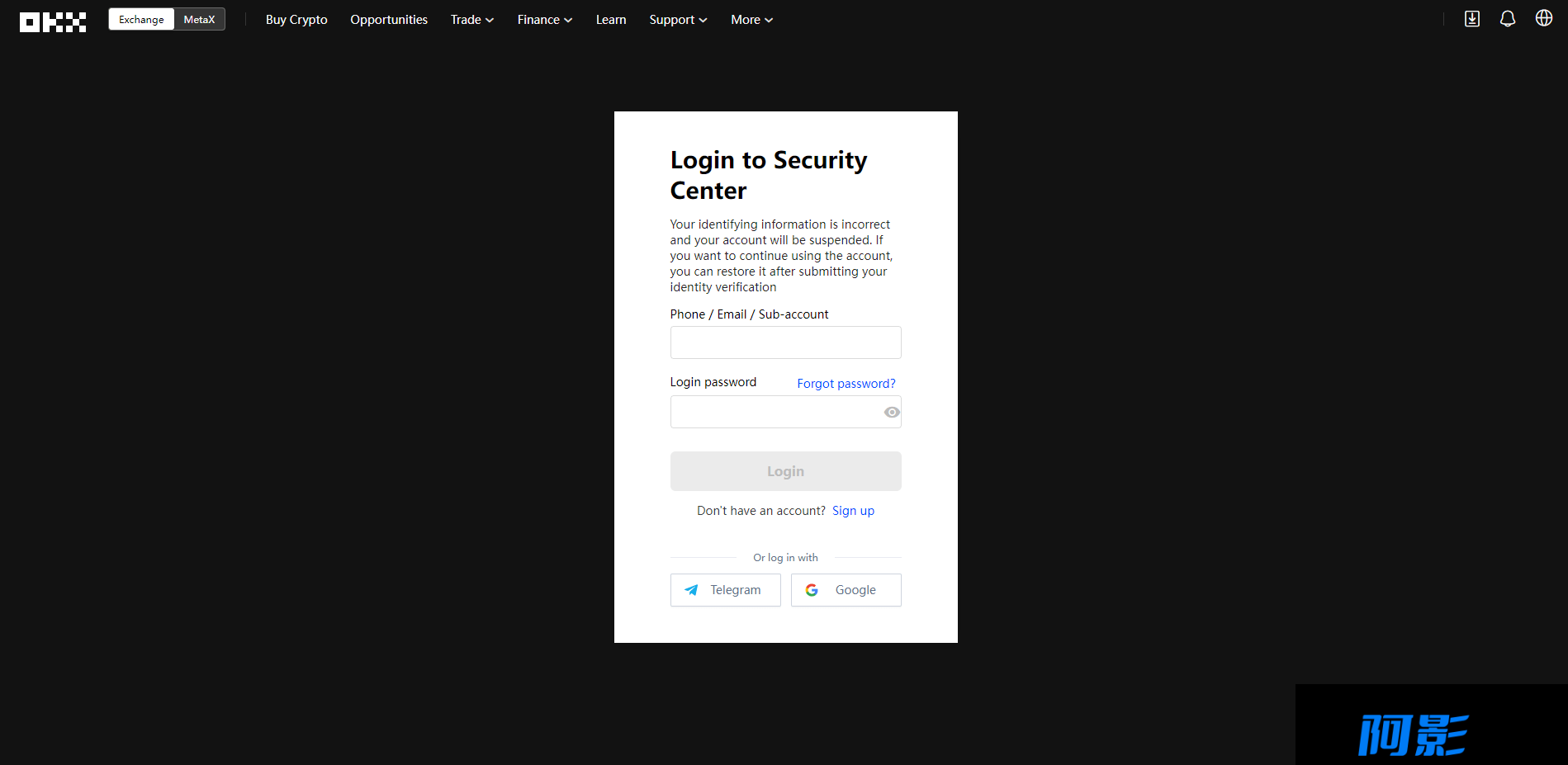Open the language globe icon

tap(1544, 18)
